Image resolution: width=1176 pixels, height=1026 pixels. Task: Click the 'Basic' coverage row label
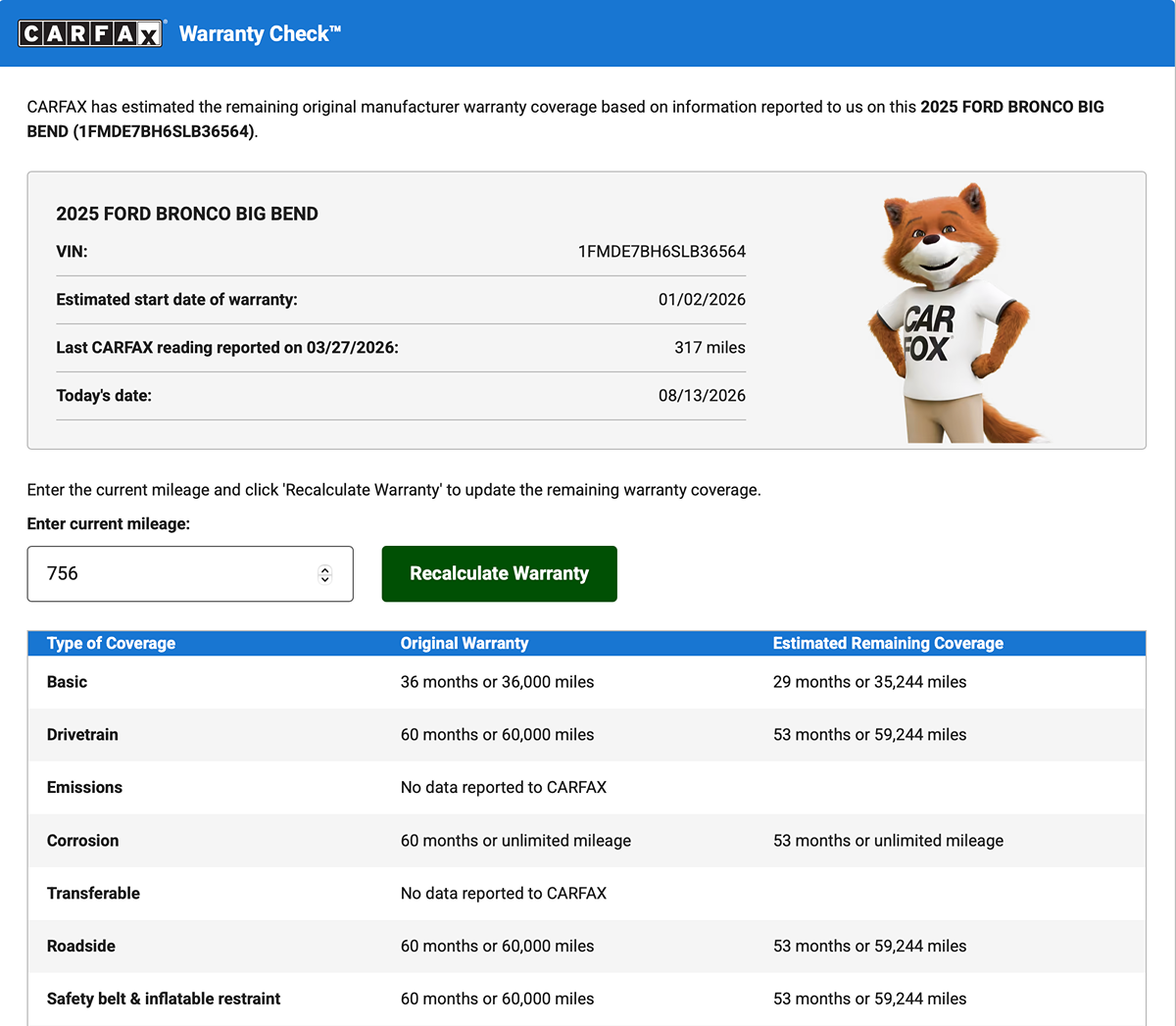[x=67, y=682]
